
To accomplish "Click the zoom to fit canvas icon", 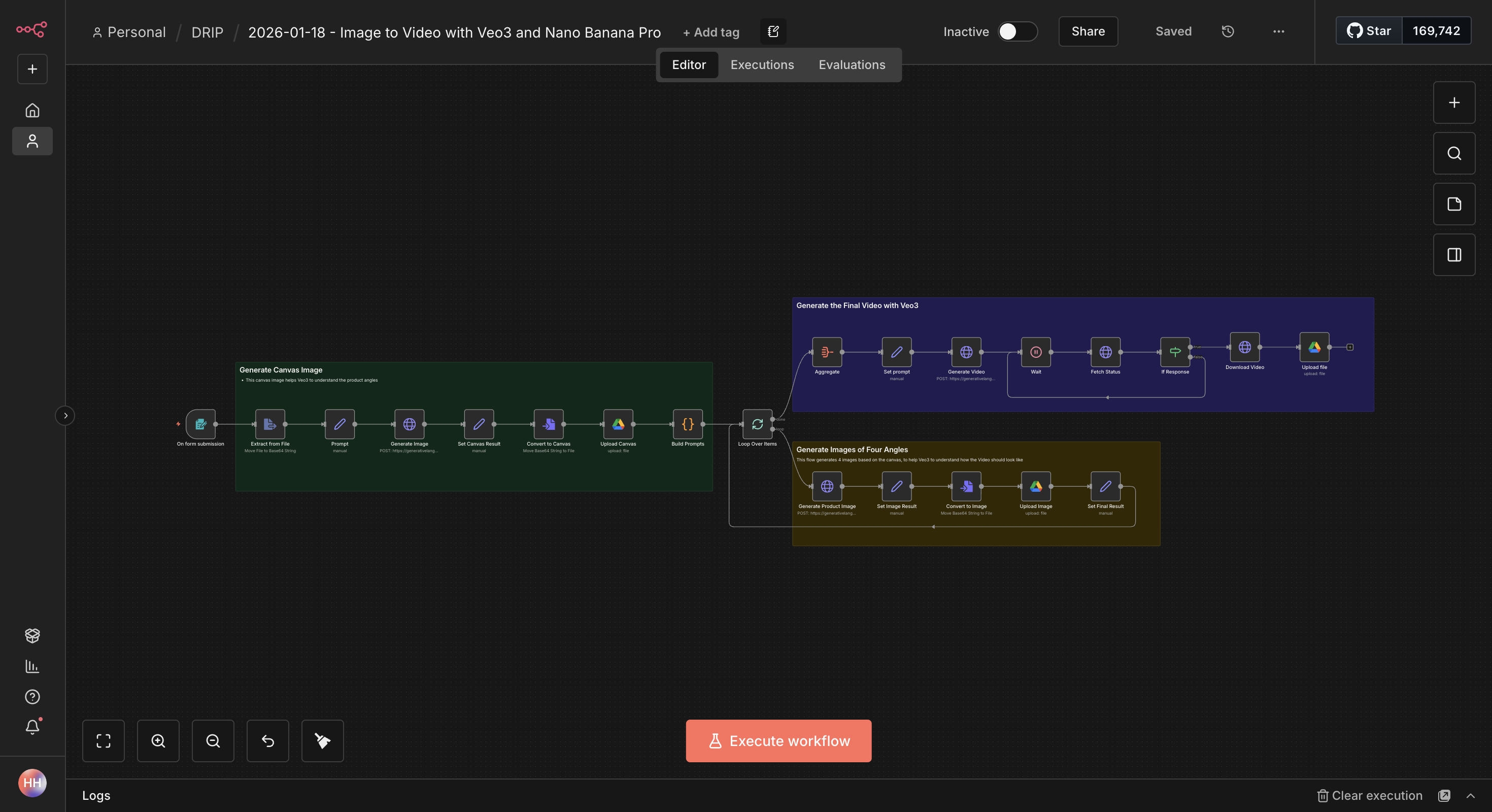I will (x=103, y=741).
